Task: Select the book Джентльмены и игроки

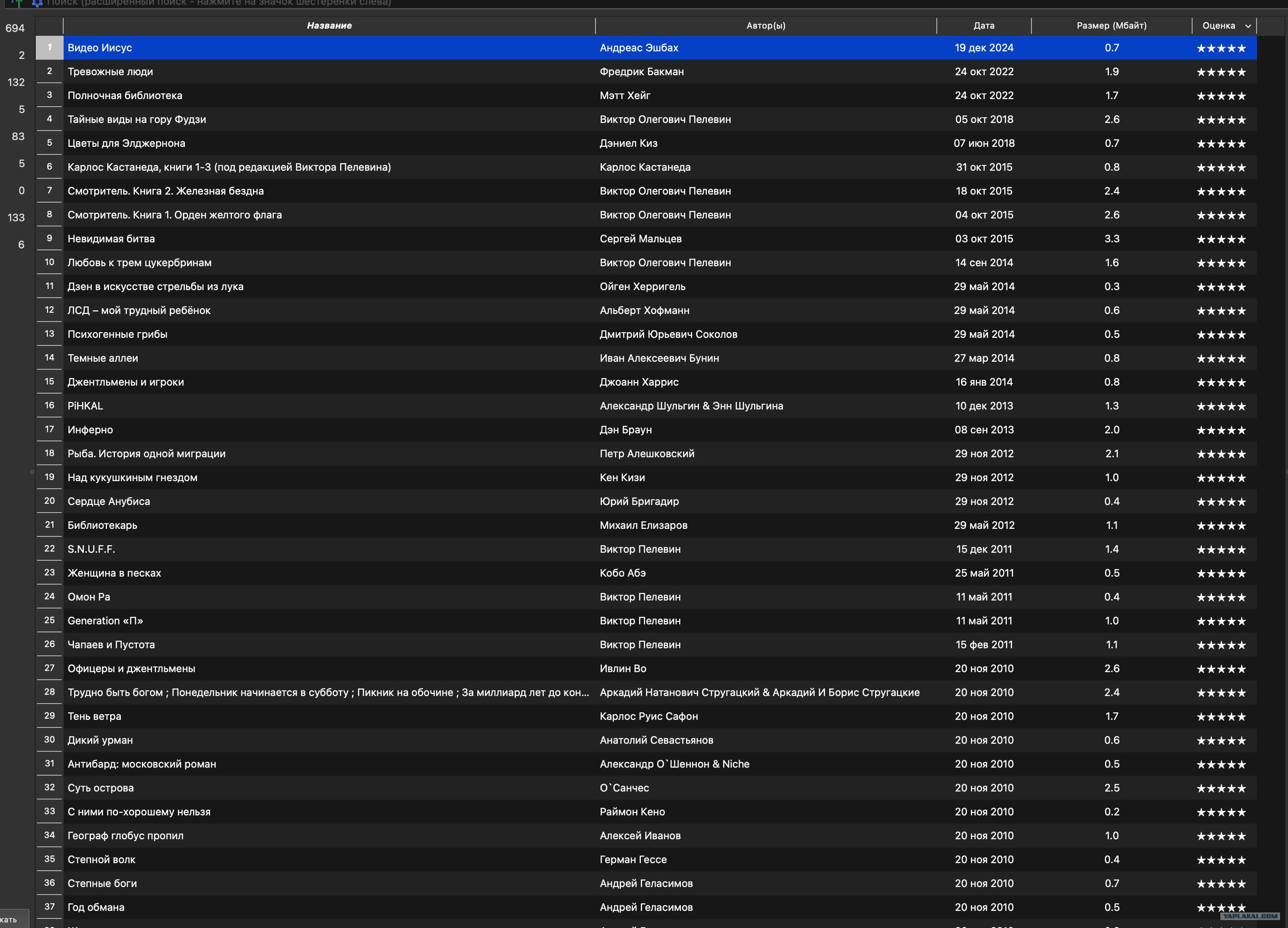Action: tap(126, 382)
